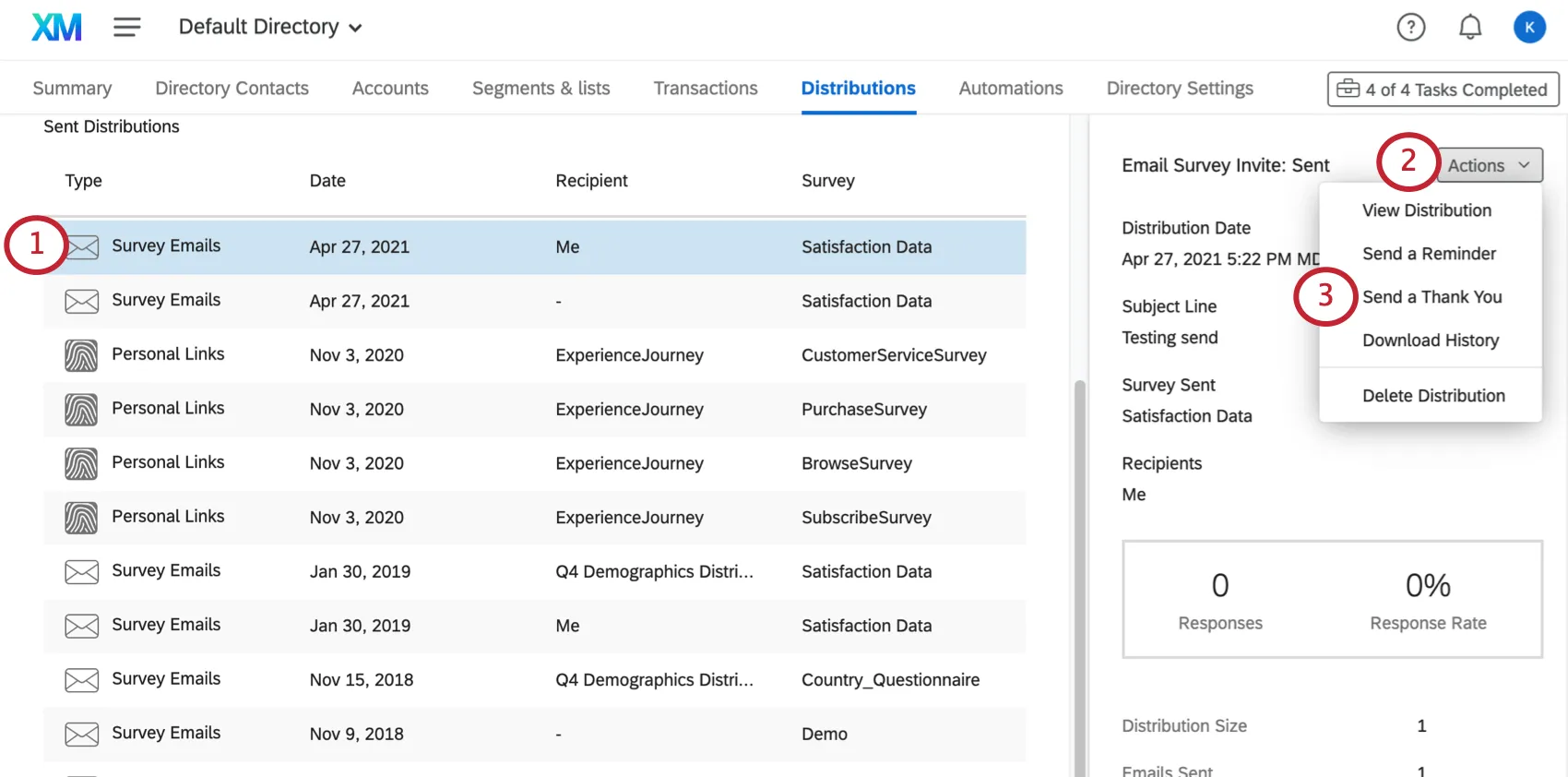Open the help question mark icon
The width and height of the screenshot is (1568, 777).
pos(1410,28)
